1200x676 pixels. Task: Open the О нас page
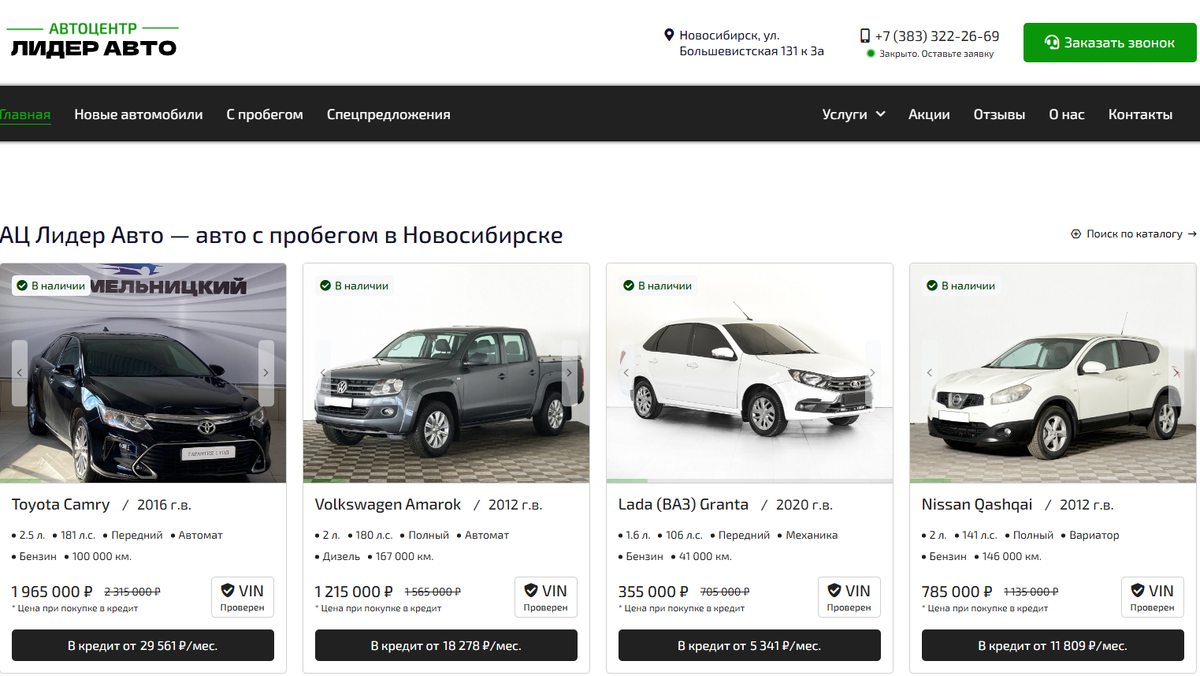coord(1066,114)
